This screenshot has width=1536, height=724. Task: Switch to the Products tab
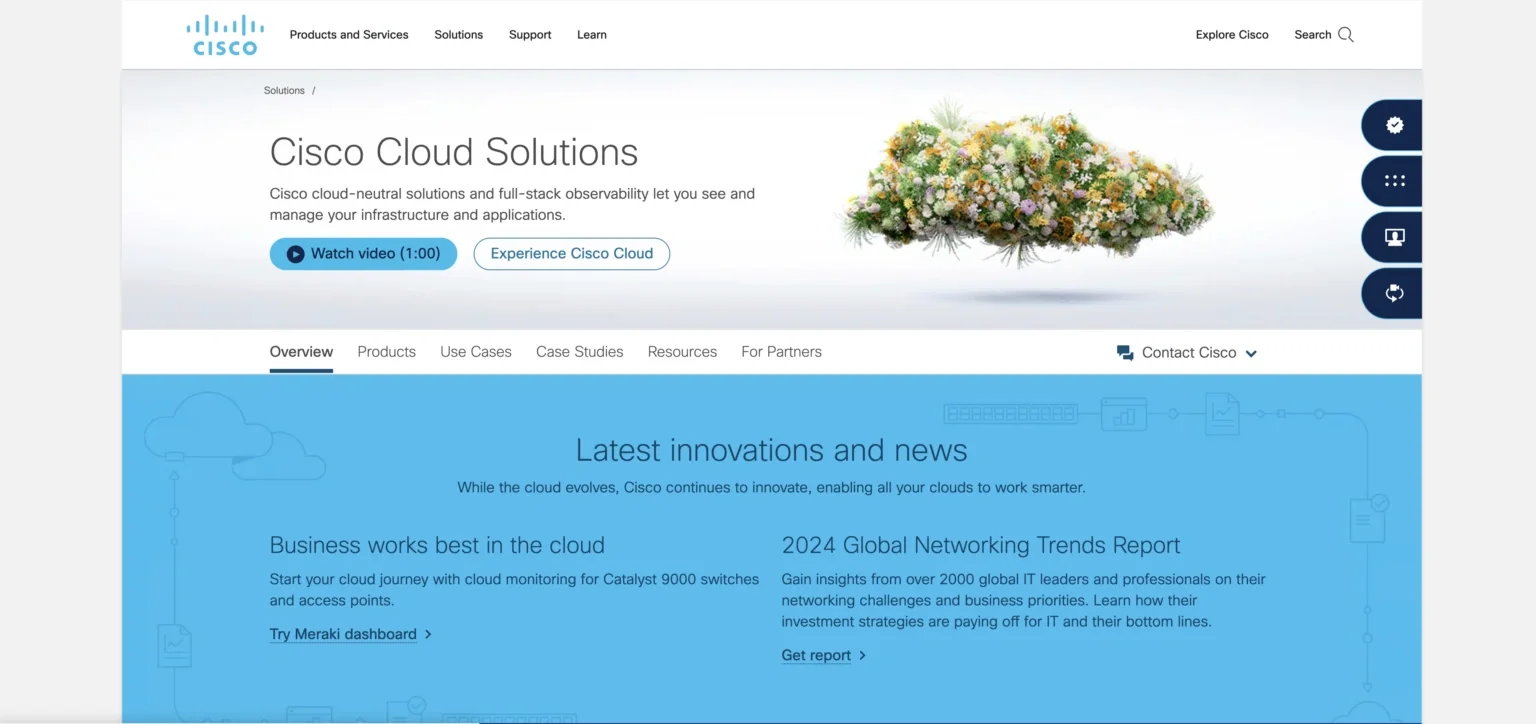[x=386, y=352]
